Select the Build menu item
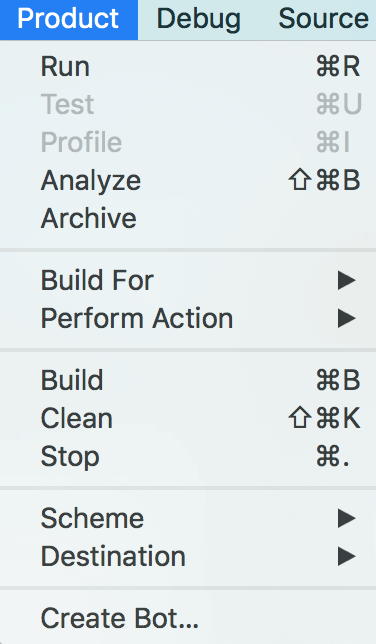376x644 pixels. tap(188, 380)
